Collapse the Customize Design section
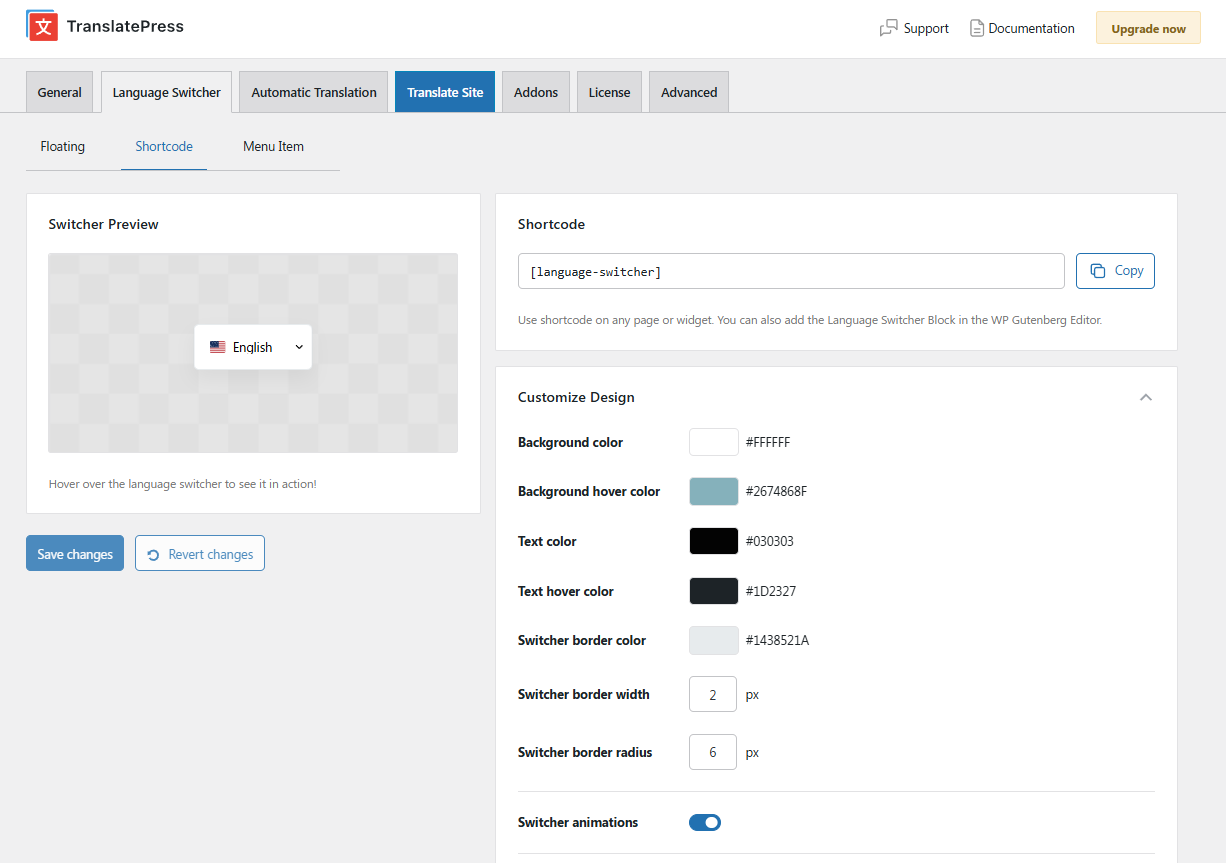 click(x=1146, y=397)
